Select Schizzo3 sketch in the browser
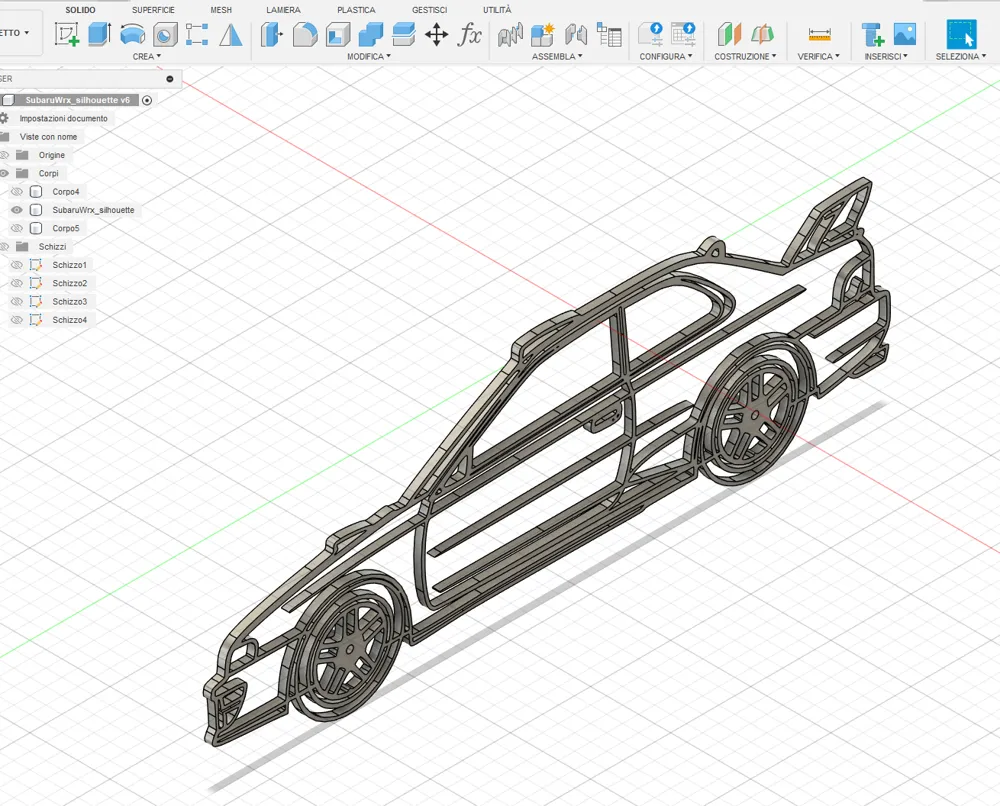Image resolution: width=1000 pixels, height=806 pixels. 70,302
